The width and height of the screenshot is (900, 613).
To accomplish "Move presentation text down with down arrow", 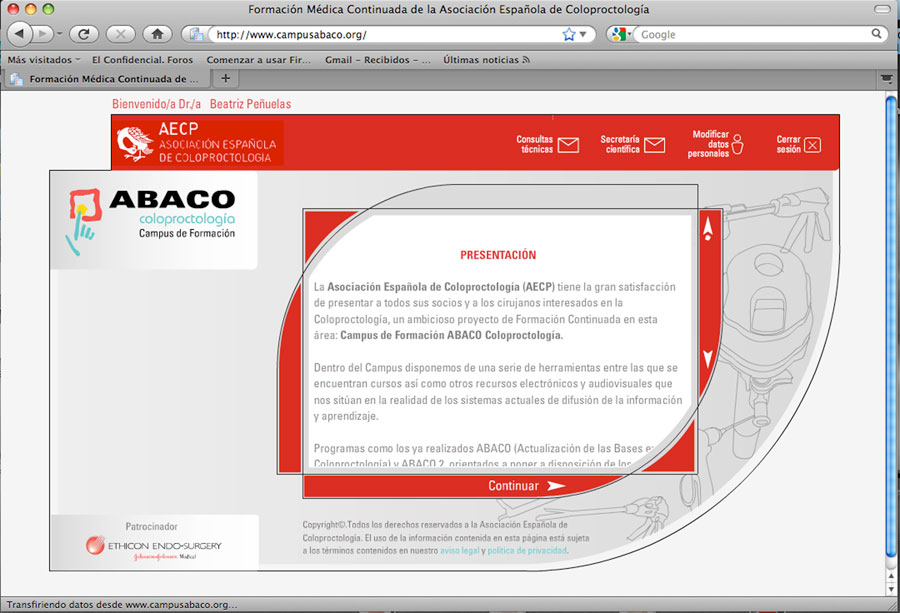I will (708, 359).
